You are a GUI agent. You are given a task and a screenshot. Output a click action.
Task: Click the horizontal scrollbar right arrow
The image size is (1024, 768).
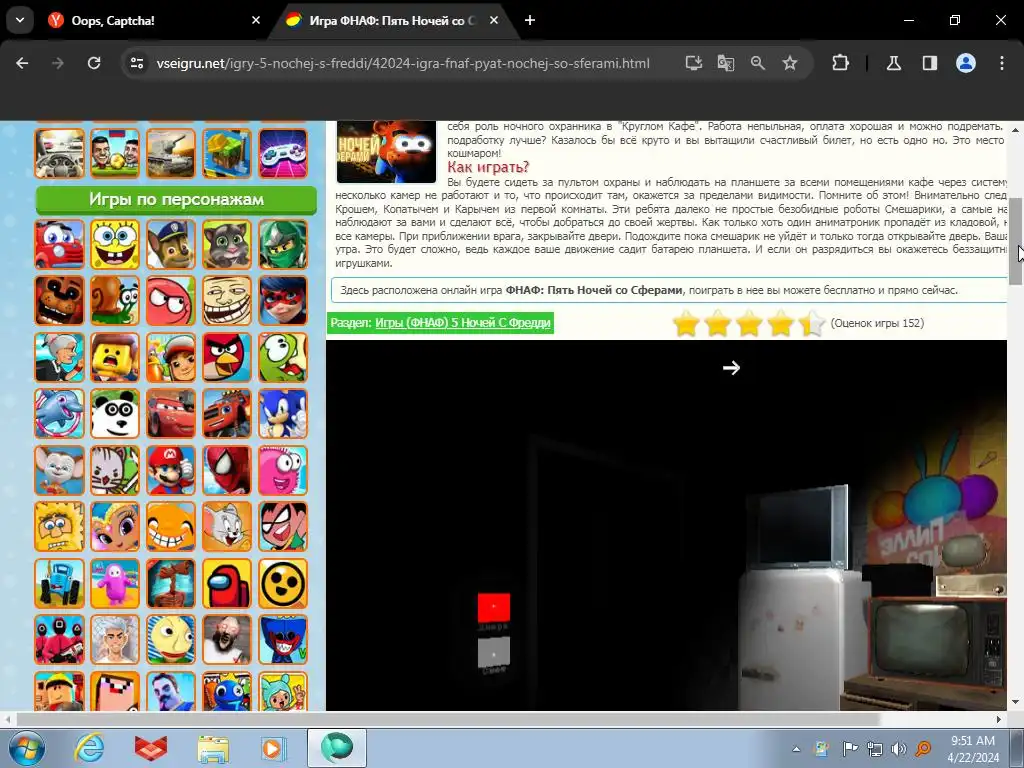(999, 720)
